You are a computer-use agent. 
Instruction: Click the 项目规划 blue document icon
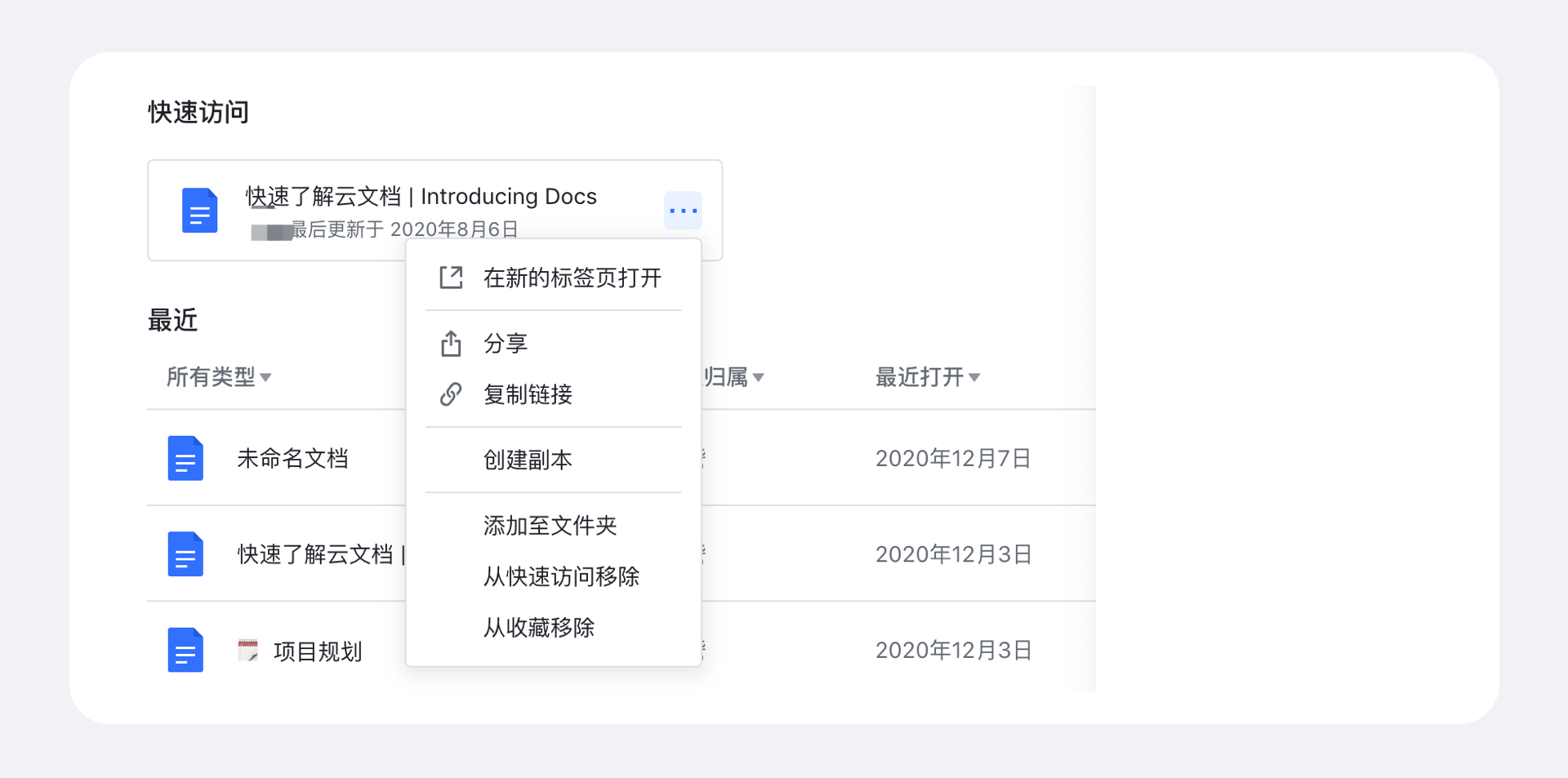pyautogui.click(x=185, y=650)
